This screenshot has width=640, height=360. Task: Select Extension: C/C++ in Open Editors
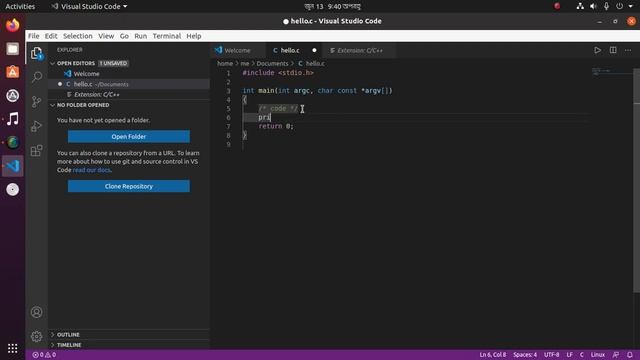129,94
